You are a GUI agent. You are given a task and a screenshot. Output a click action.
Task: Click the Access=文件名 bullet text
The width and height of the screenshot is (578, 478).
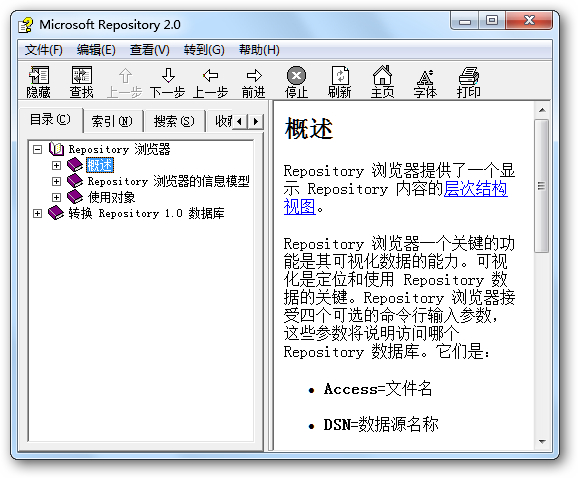[378, 389]
